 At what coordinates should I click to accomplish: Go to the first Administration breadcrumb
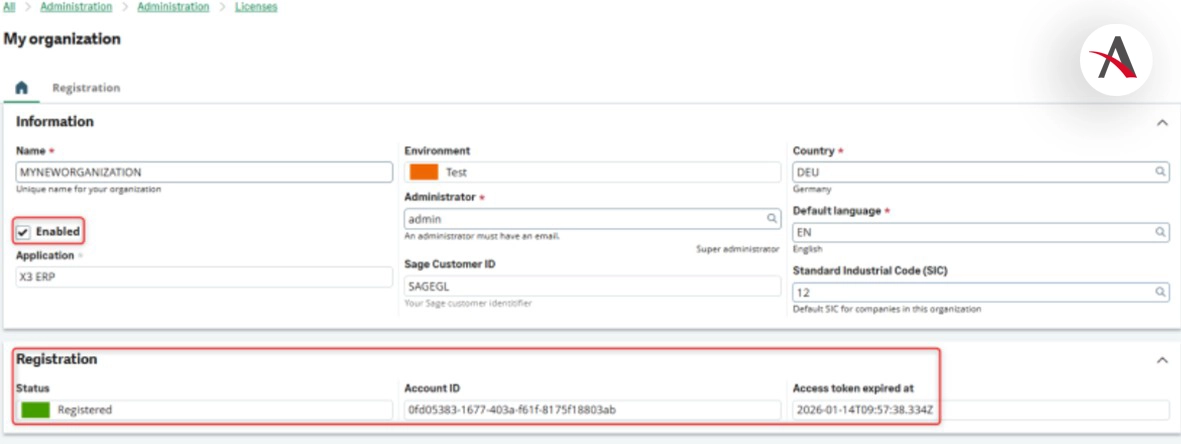click(76, 7)
